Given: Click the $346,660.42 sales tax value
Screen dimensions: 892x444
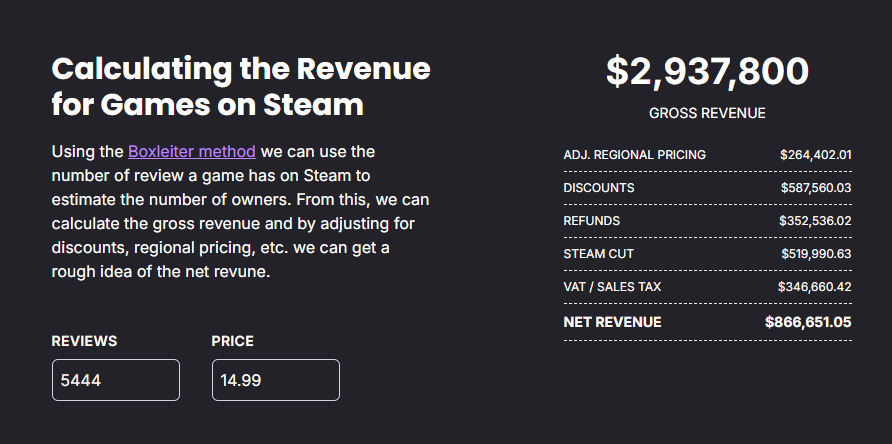Looking at the screenshot, I should (815, 287).
